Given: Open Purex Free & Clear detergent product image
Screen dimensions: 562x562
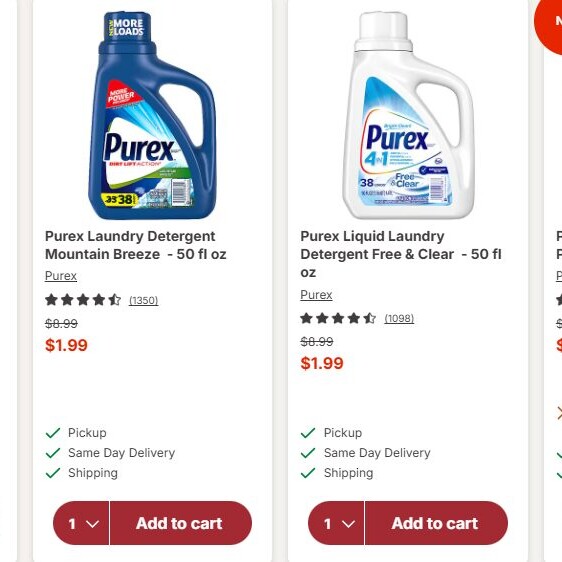Looking at the screenshot, I should [408, 115].
